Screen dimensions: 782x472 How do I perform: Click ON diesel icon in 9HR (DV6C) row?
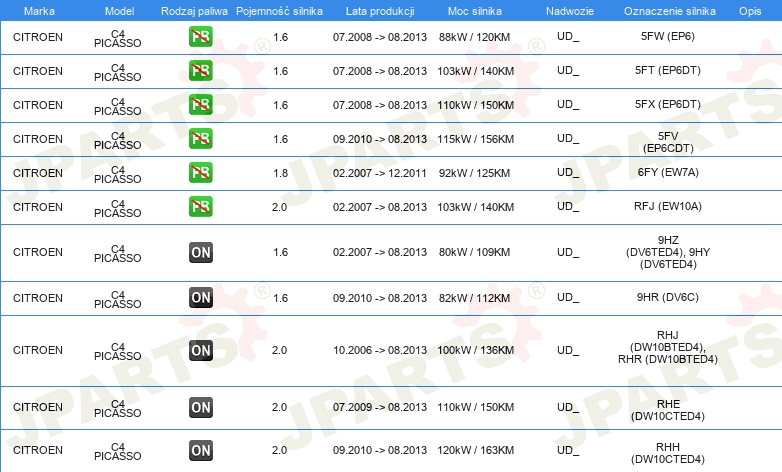tap(200, 298)
